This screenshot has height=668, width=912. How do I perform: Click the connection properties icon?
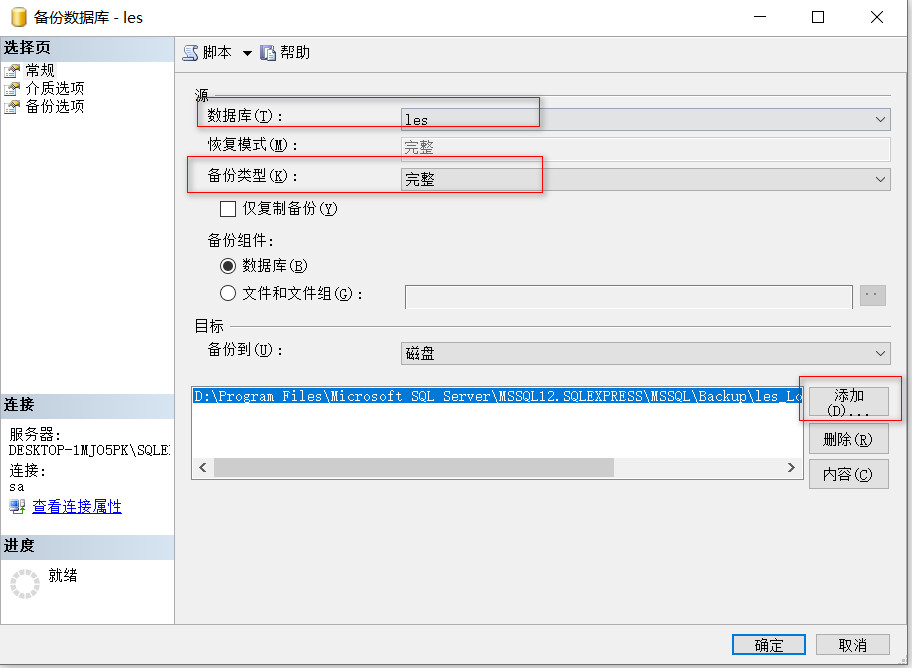point(17,507)
